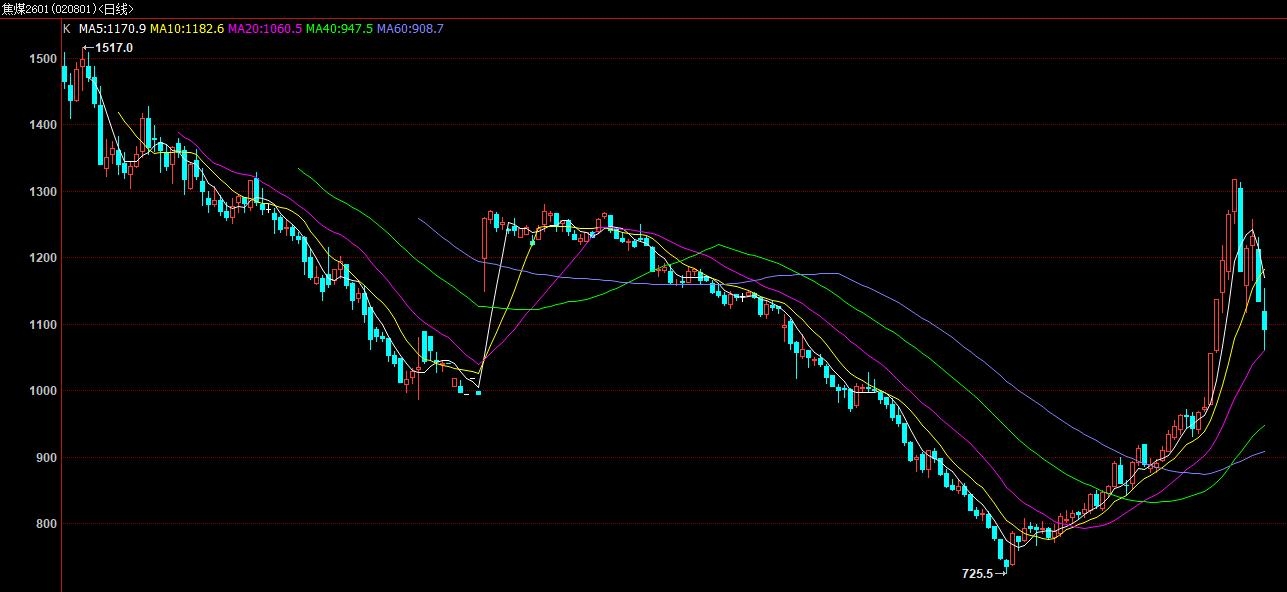Click the MA5:1170.9 moving average label

(x=112, y=29)
